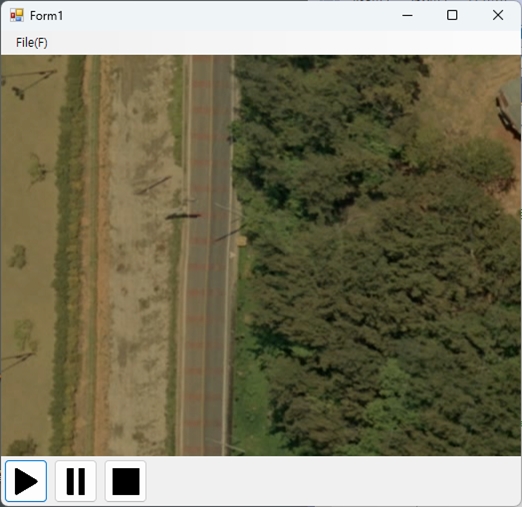Click the dark shadow lying across the road
Viewport: 522px width, 507px height.
click(x=183, y=217)
